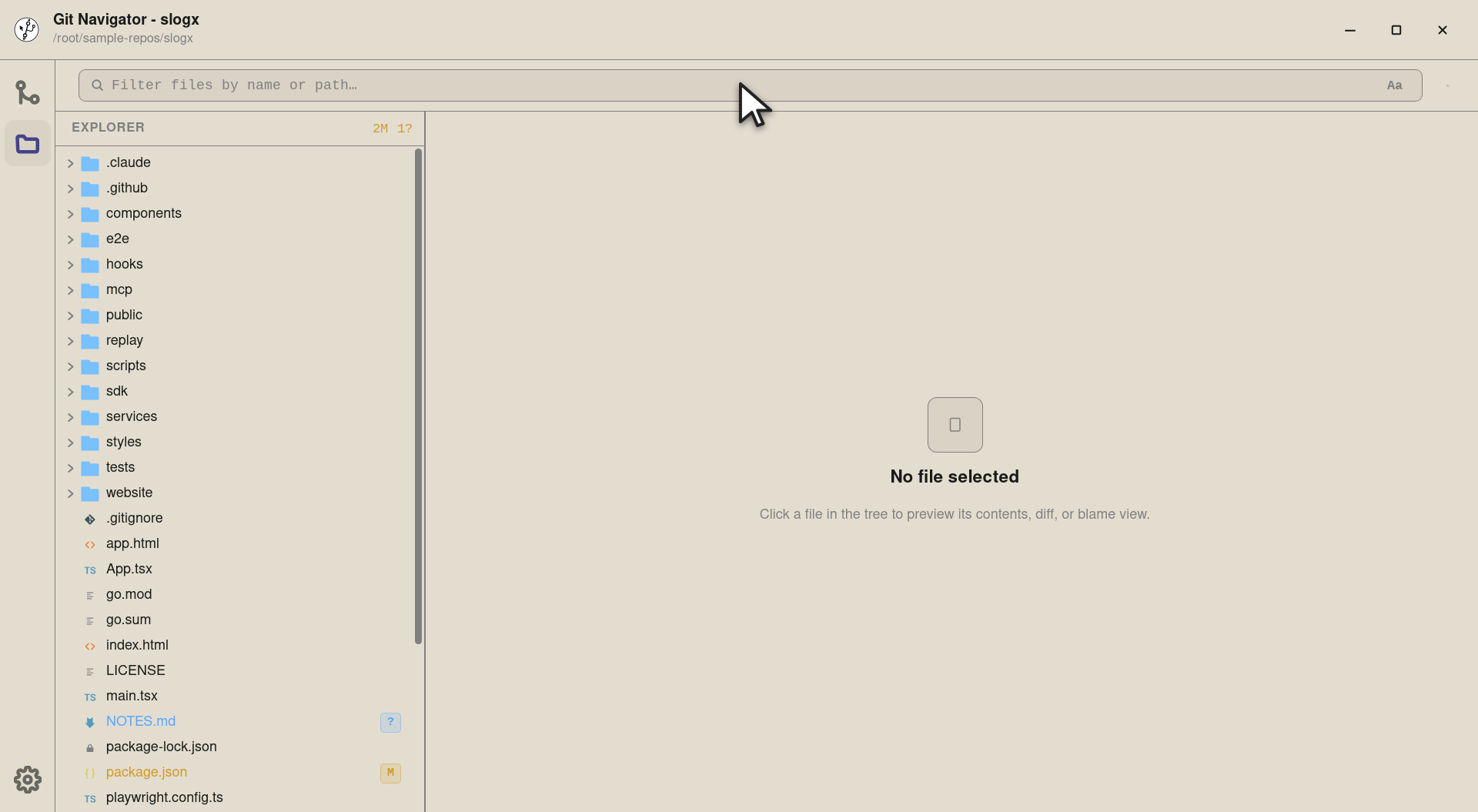Close the Git Navigator window
Screen dimensions: 1478x812
click(1443, 30)
